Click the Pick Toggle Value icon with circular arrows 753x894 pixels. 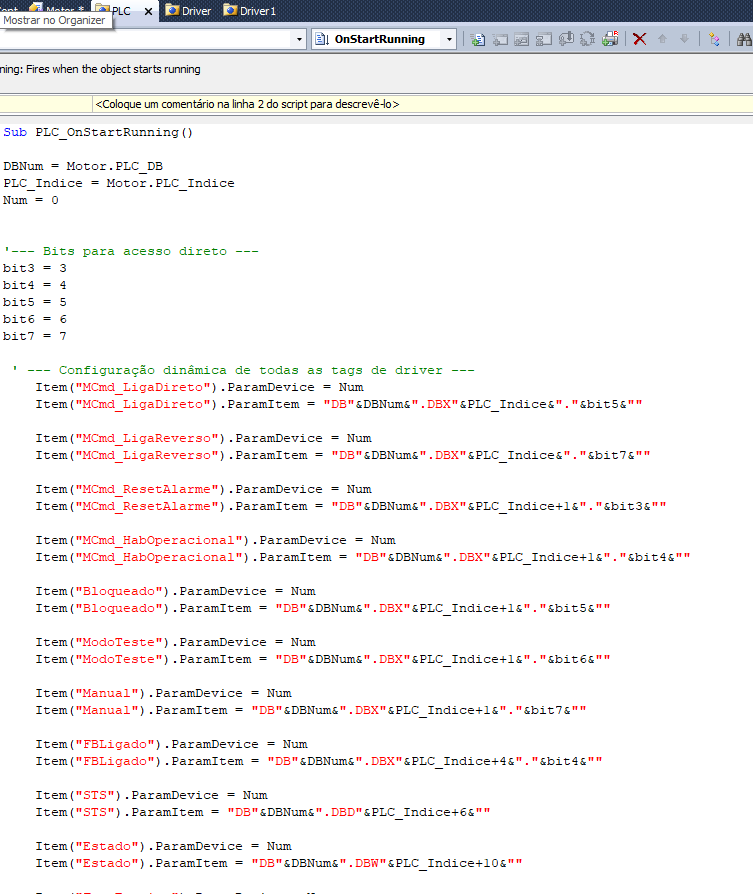(588, 39)
